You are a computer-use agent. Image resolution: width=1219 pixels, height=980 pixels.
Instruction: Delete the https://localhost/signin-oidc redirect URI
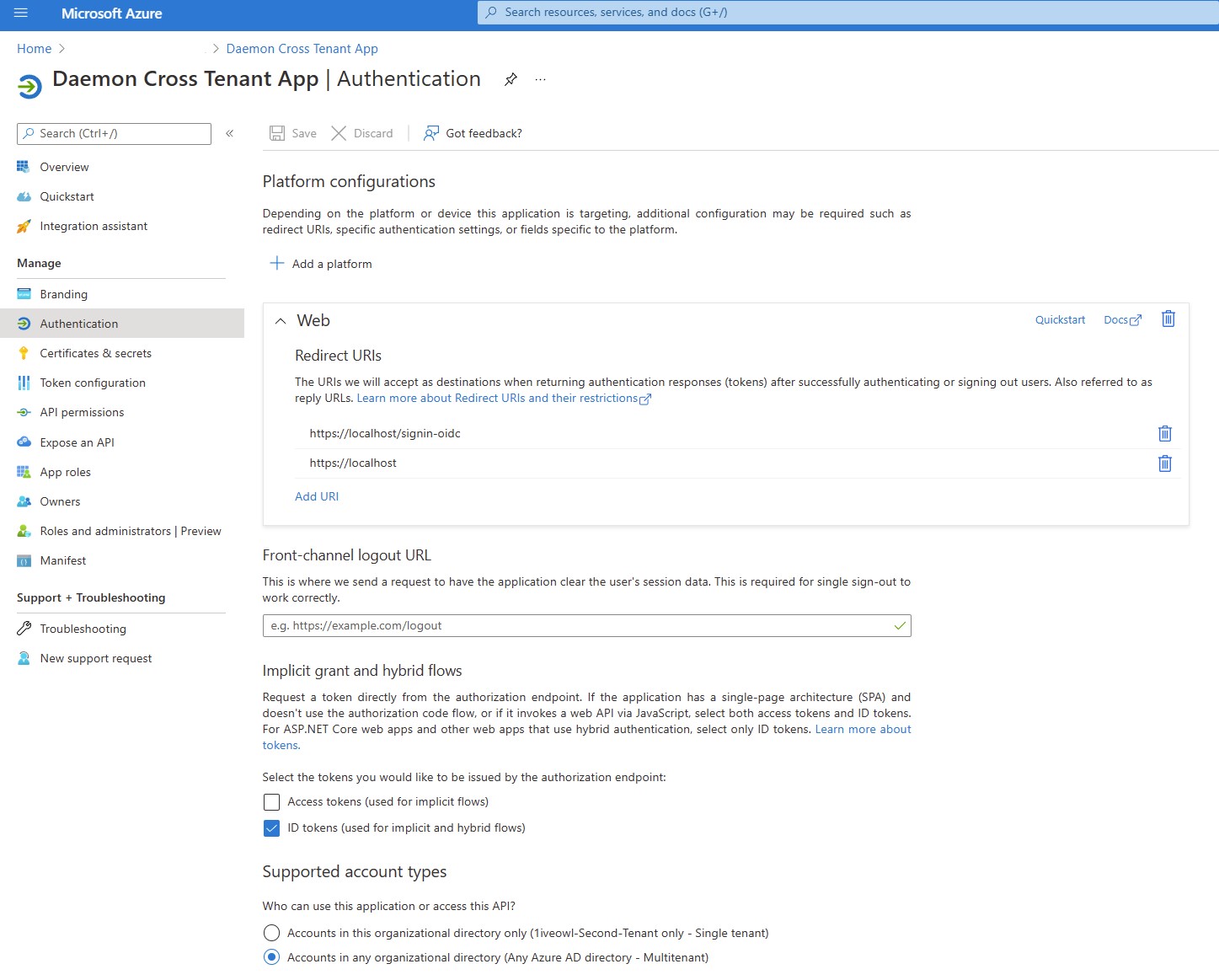coord(1165,433)
